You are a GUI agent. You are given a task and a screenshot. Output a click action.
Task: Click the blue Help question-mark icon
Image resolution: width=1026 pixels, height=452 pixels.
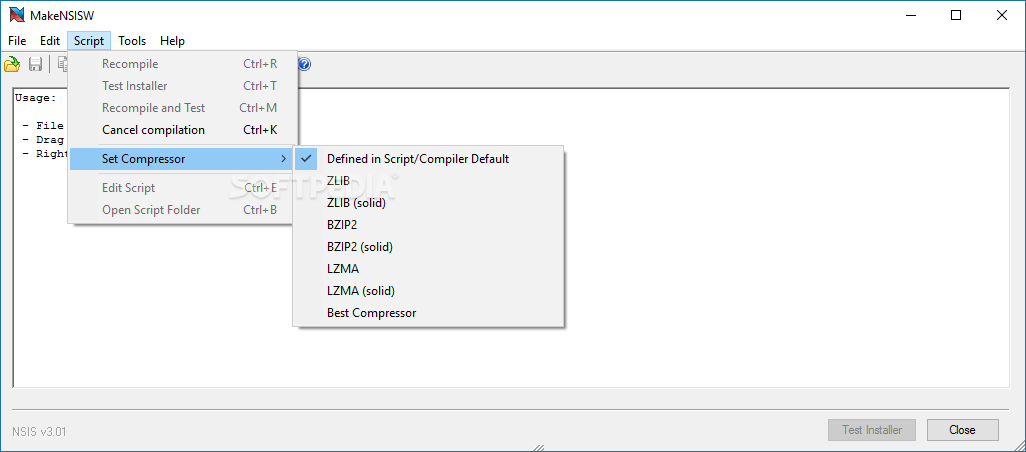tap(305, 64)
